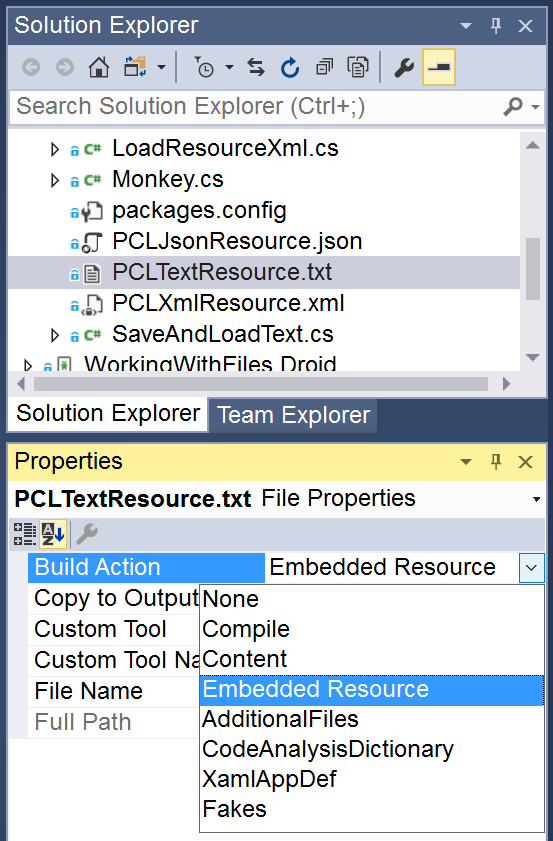Select the PCLJsonResource.json file

[x=237, y=241]
